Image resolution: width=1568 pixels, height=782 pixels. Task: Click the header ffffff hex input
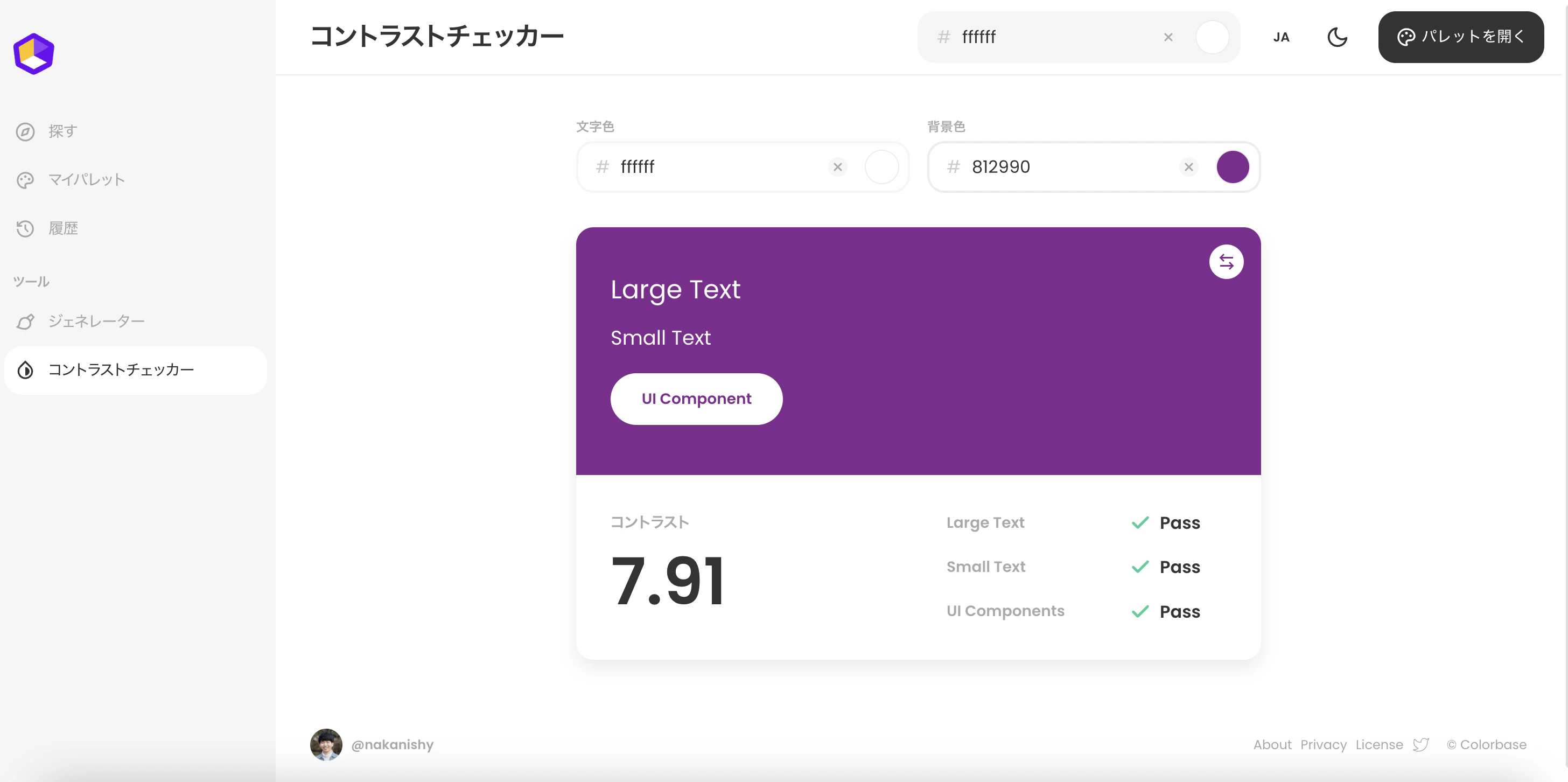[x=1056, y=37]
